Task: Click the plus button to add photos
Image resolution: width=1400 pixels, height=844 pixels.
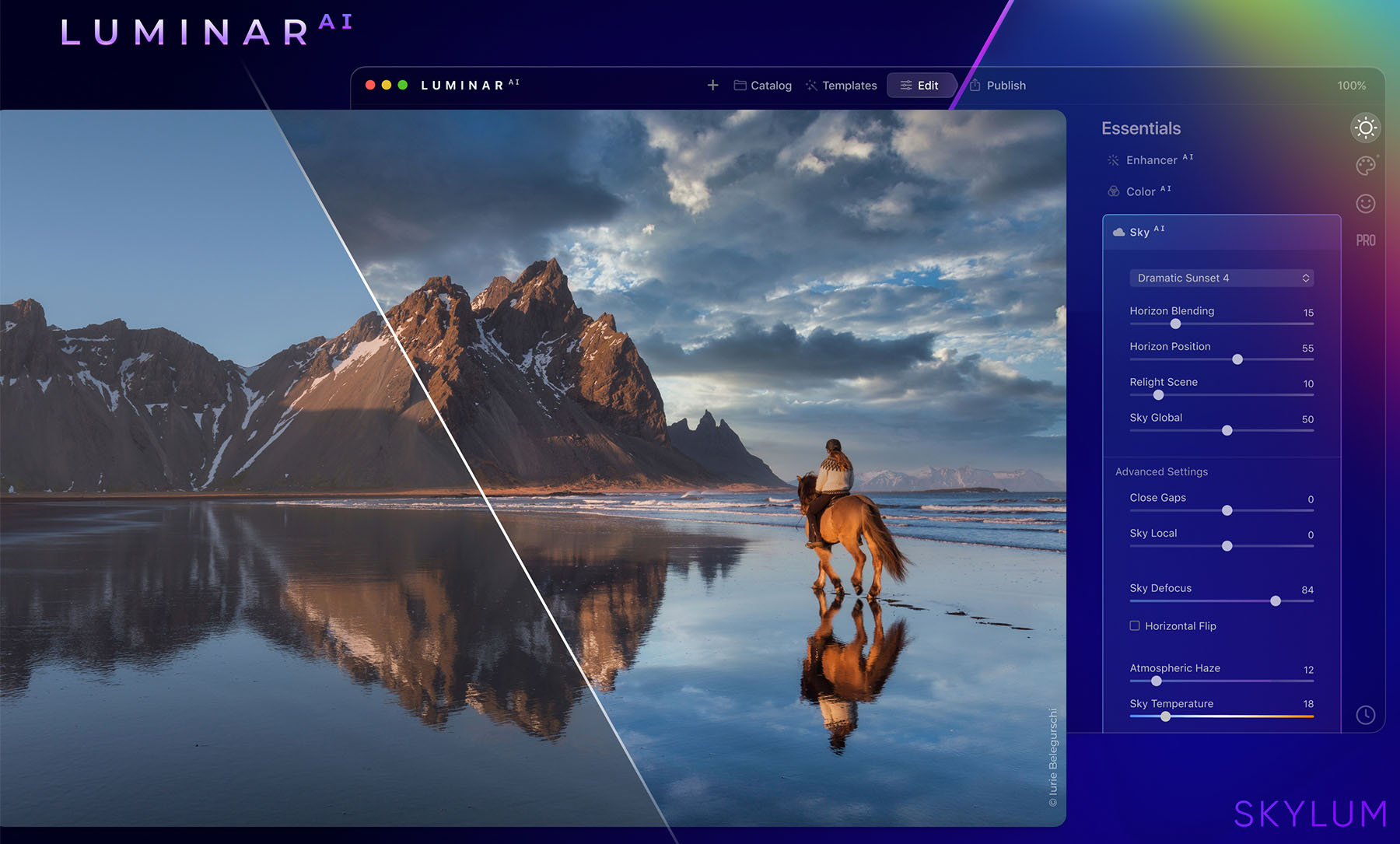Action: [712, 86]
